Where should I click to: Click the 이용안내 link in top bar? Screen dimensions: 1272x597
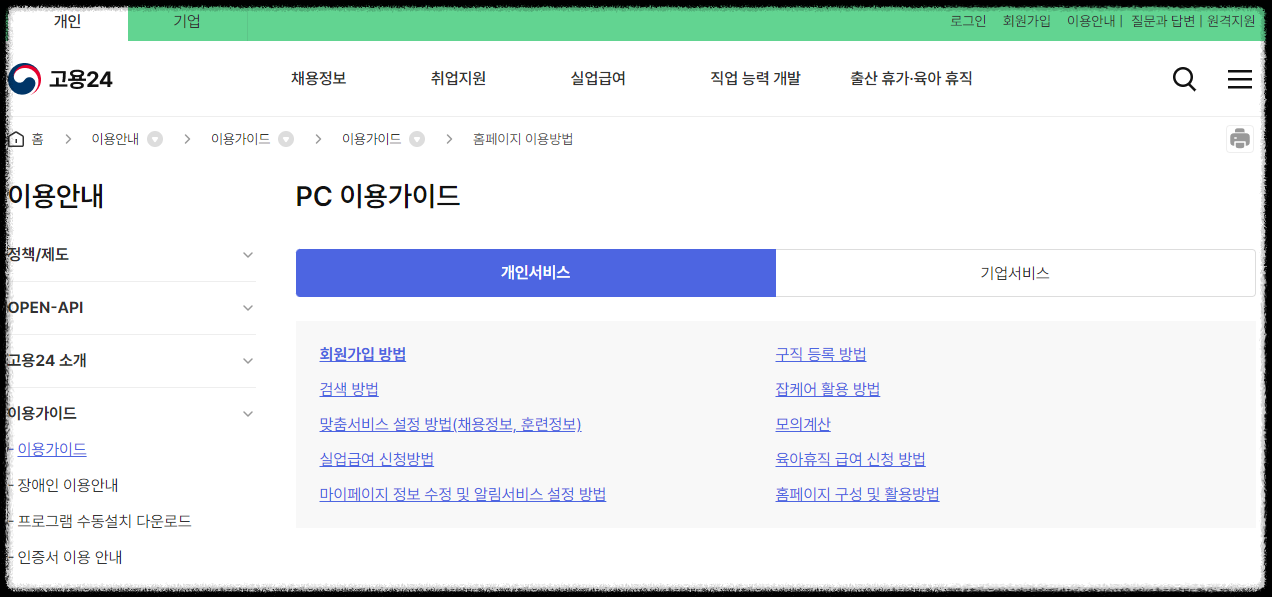click(1091, 21)
